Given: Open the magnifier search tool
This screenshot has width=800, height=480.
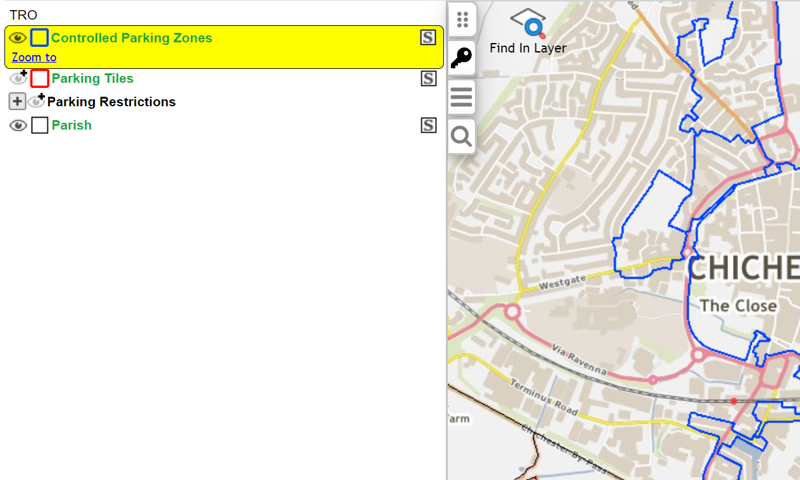Looking at the screenshot, I should [x=461, y=136].
